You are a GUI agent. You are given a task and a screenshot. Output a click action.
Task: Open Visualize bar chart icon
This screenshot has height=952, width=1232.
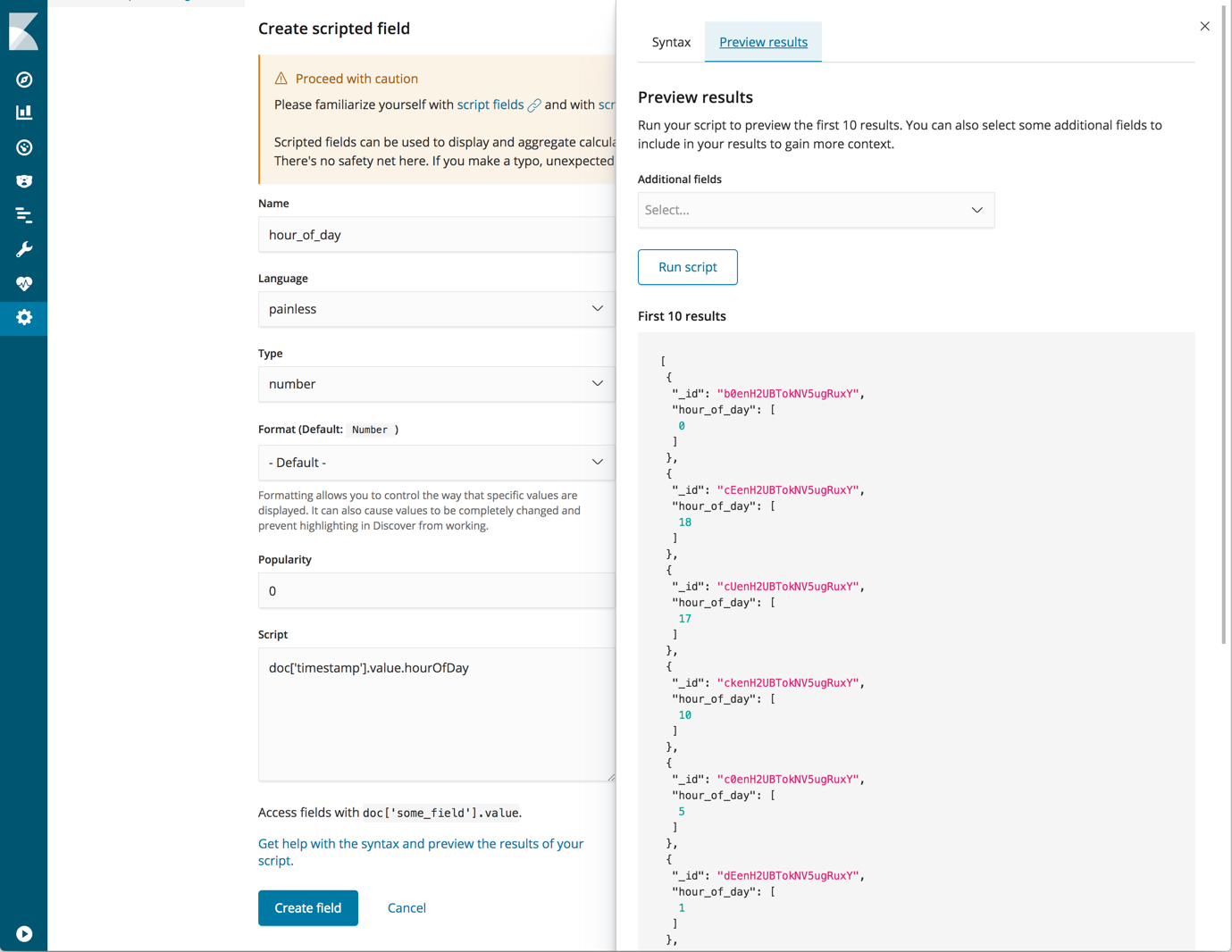pyautogui.click(x=24, y=113)
